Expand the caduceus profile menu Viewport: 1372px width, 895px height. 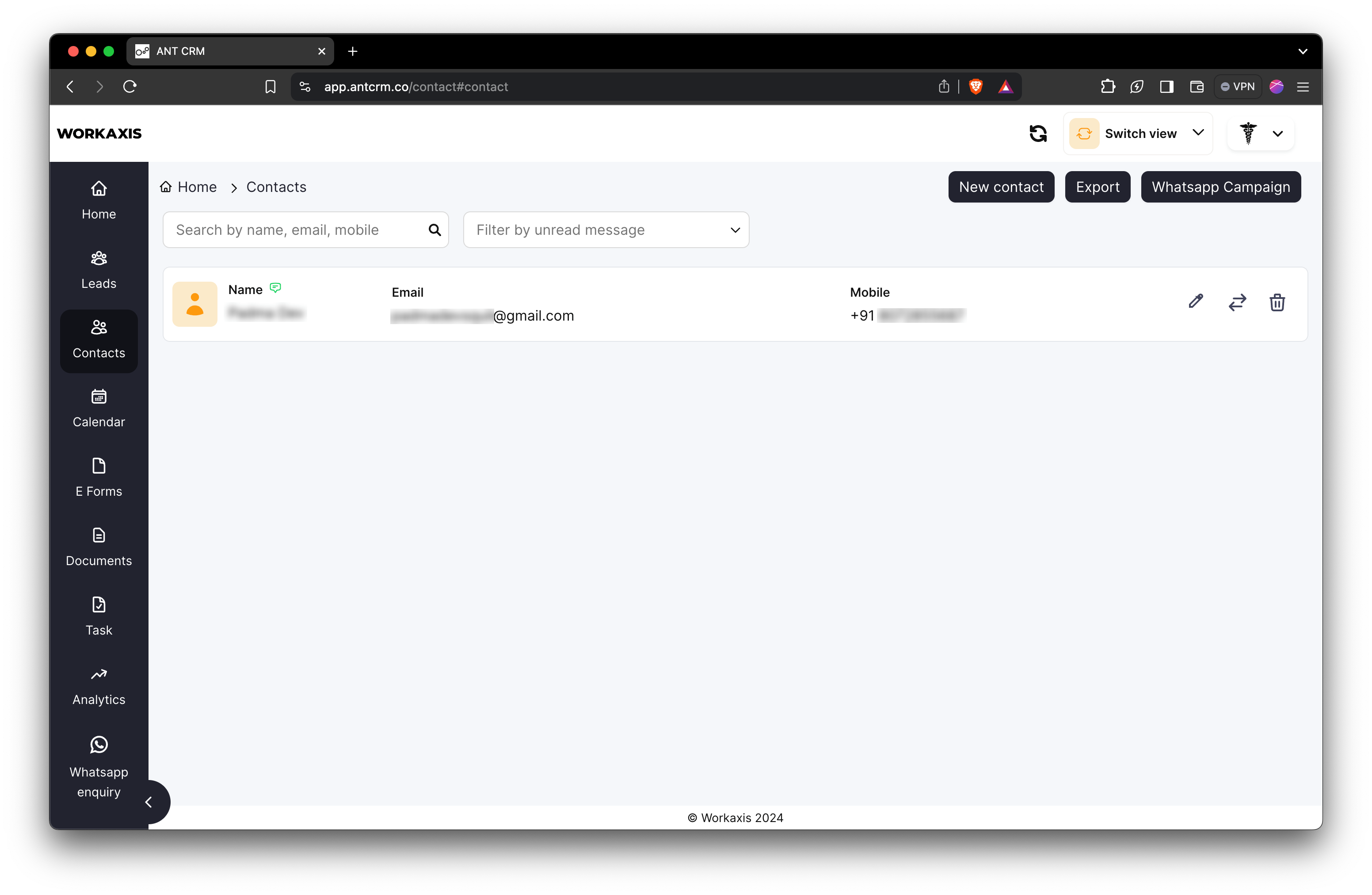click(1260, 133)
